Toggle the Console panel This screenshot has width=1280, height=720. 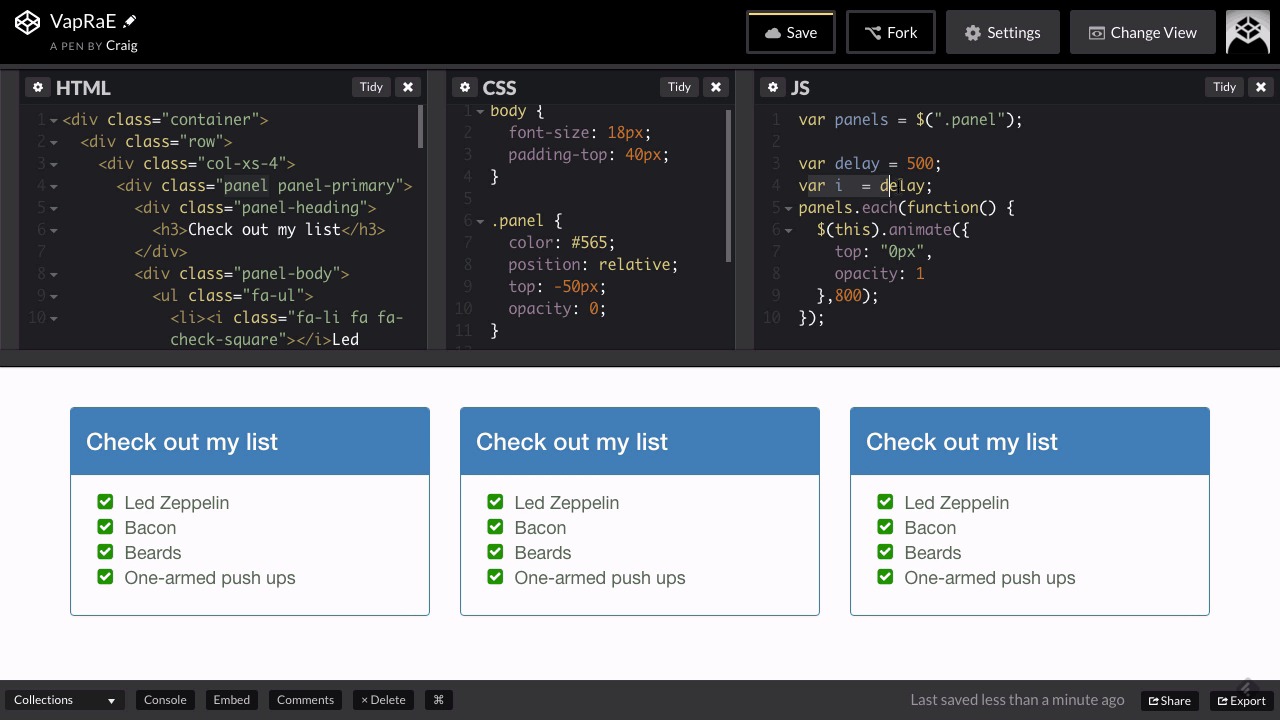165,700
